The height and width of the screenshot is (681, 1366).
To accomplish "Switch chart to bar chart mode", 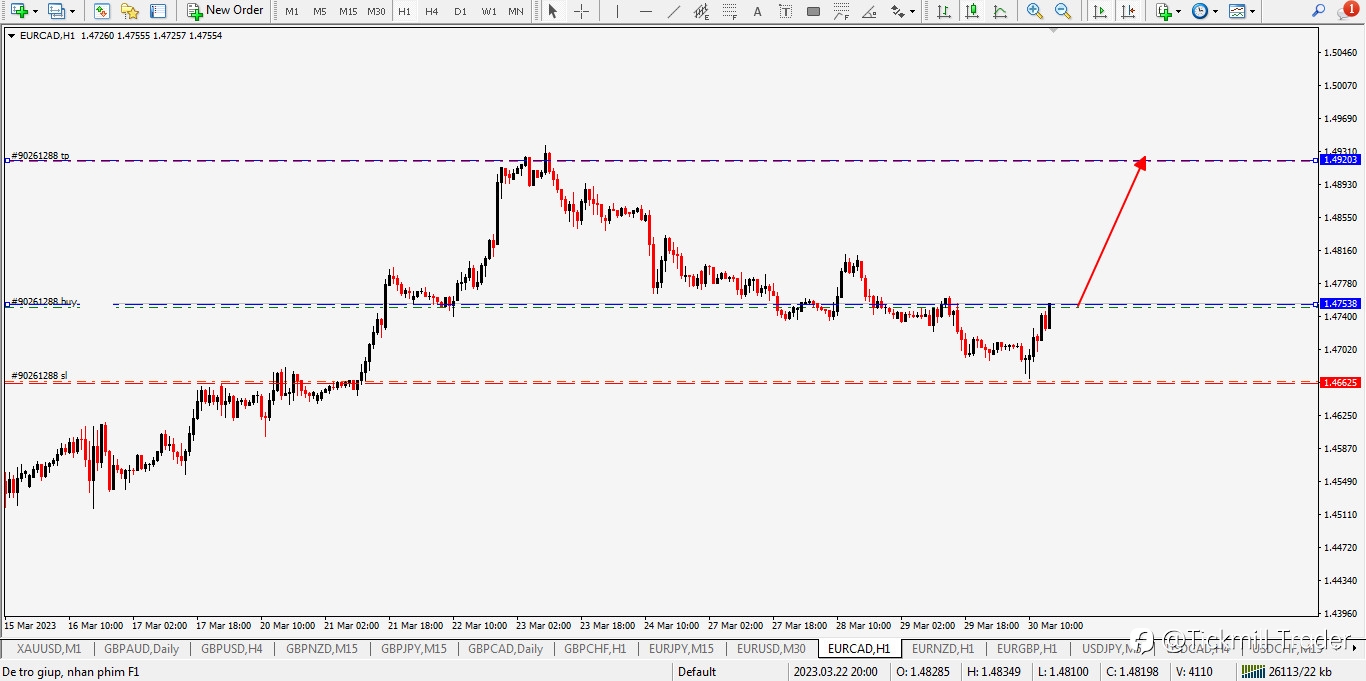I will 943,11.
